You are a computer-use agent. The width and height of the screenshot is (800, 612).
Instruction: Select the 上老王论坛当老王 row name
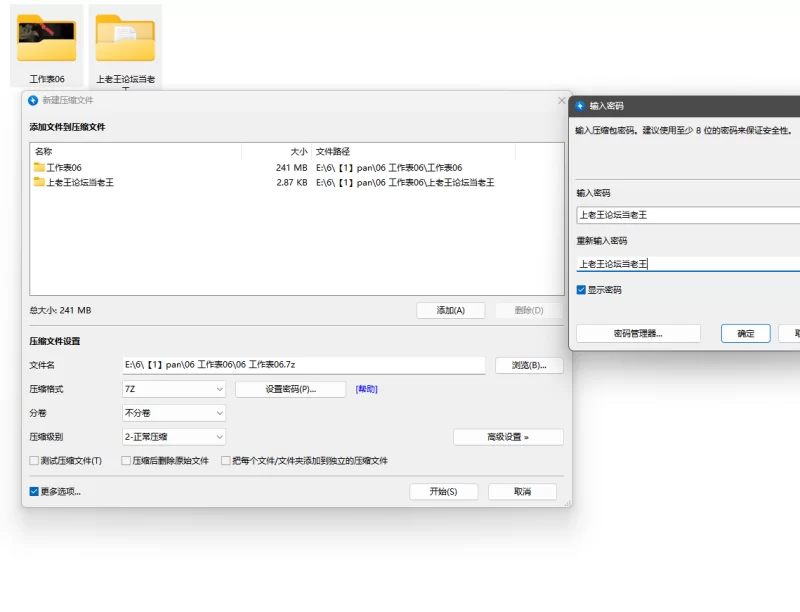(x=80, y=182)
